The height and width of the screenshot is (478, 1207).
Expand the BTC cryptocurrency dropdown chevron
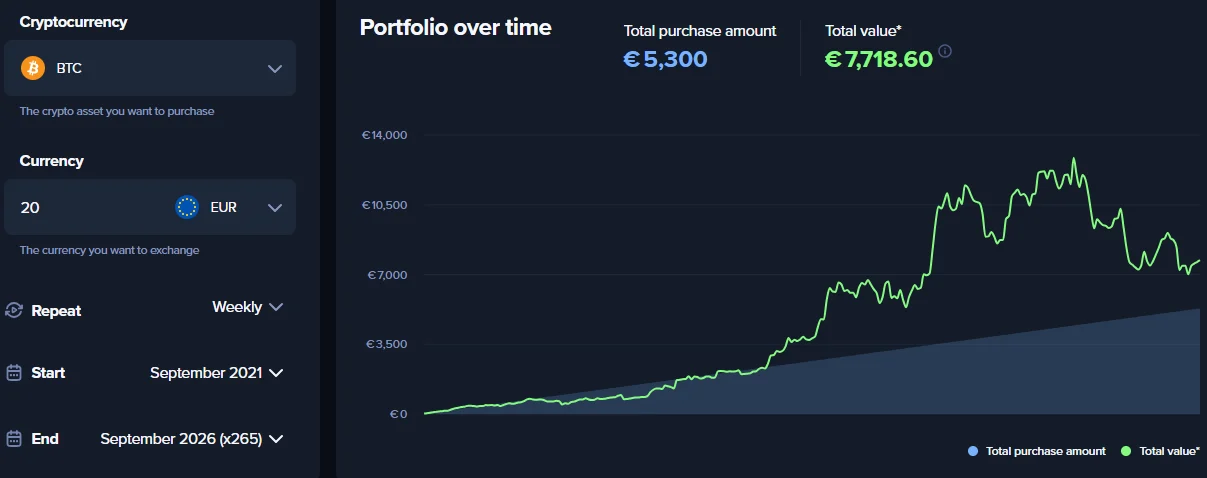coord(276,69)
